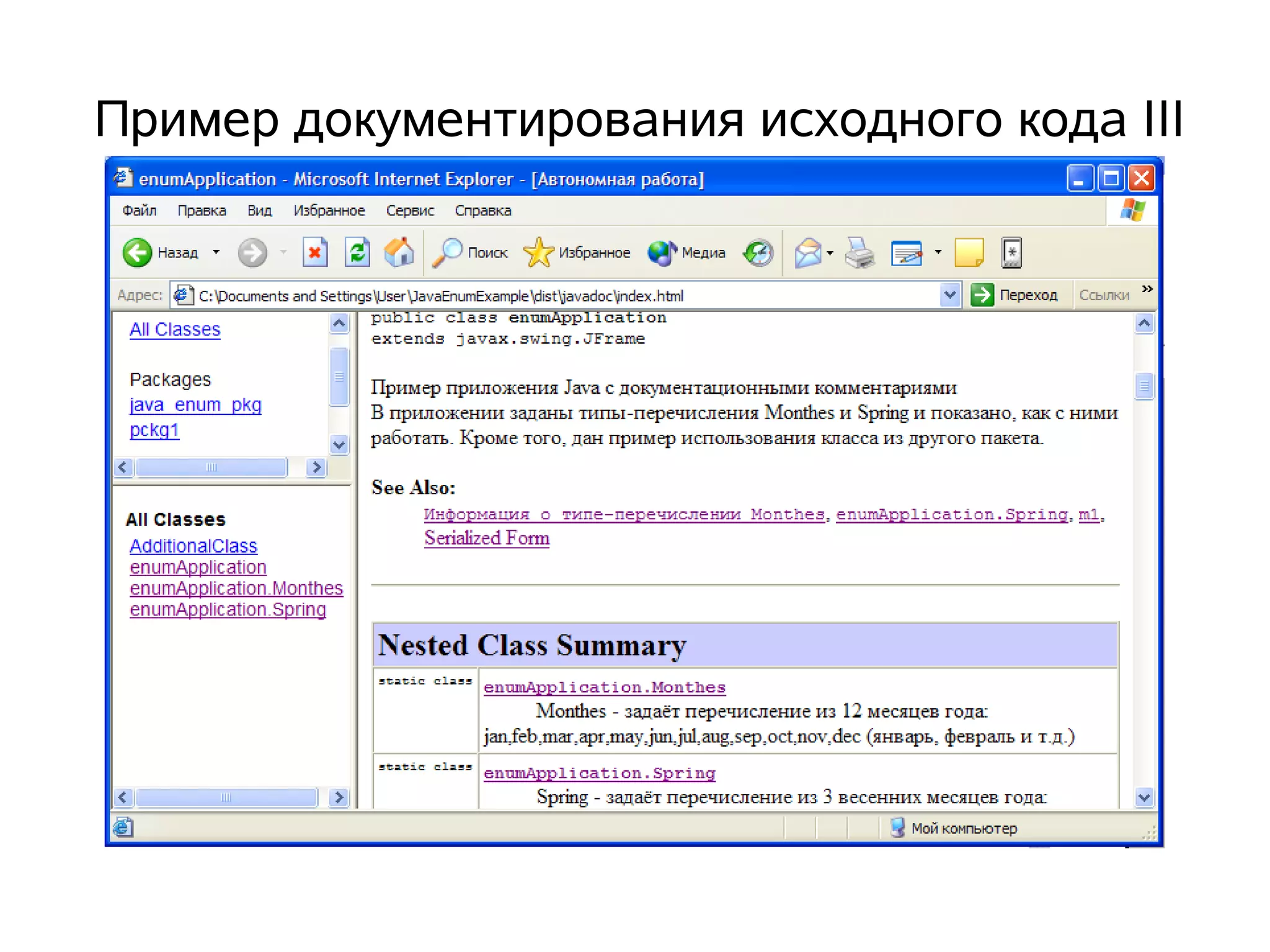Image resolution: width=1270 pixels, height=952 pixels.
Task: Click the Search (Поиск) magnifier icon
Action: tap(447, 252)
